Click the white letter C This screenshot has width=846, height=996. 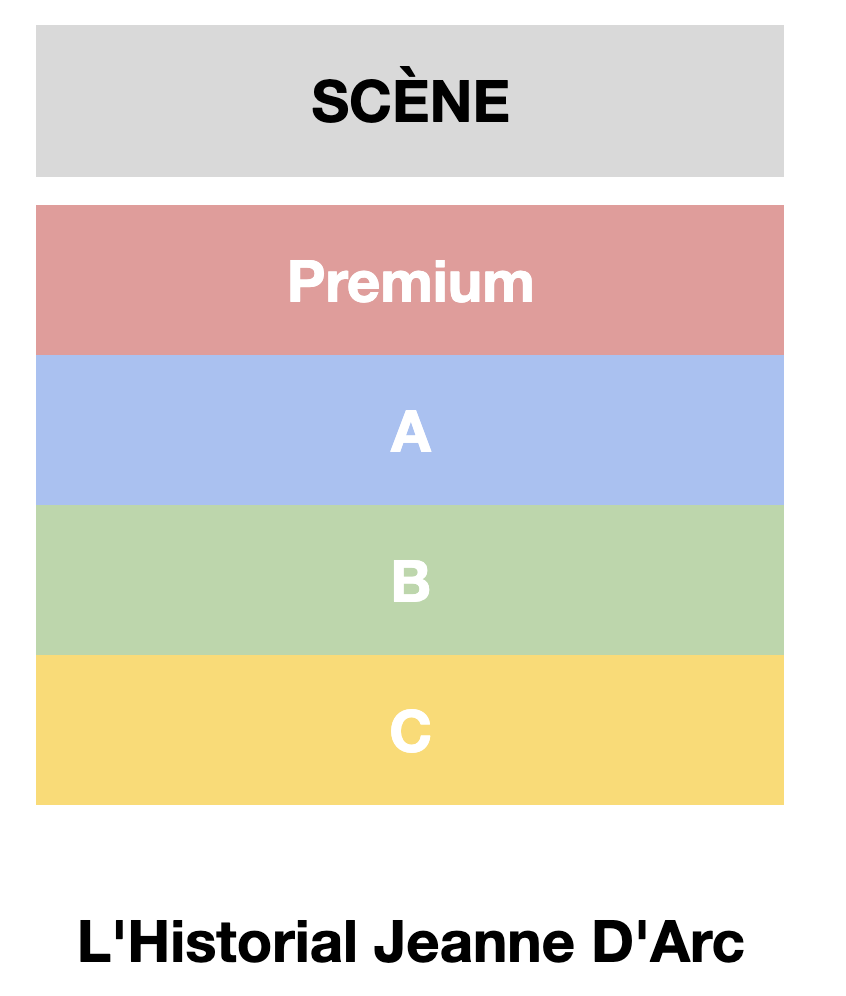(x=410, y=730)
